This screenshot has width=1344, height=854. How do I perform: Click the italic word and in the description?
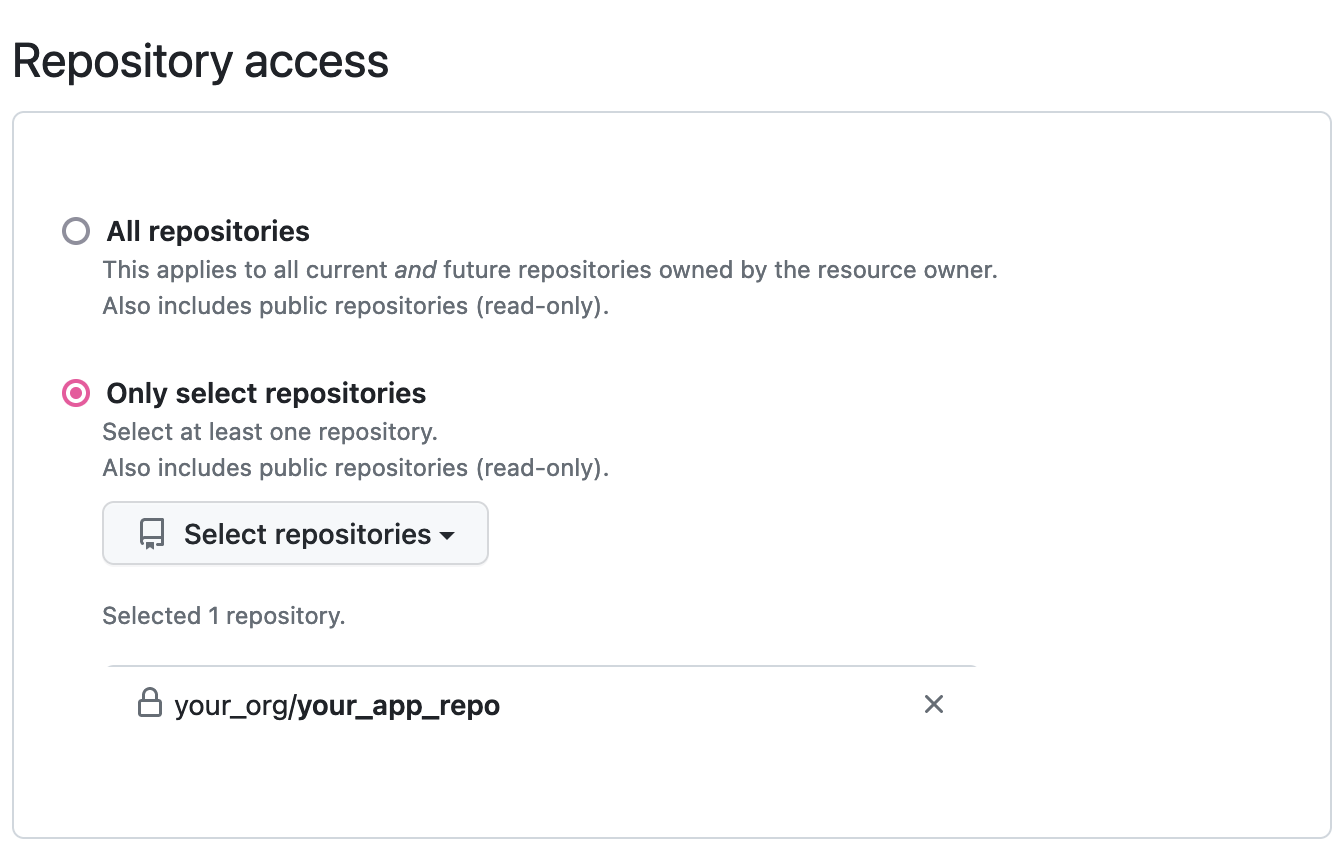click(x=414, y=270)
